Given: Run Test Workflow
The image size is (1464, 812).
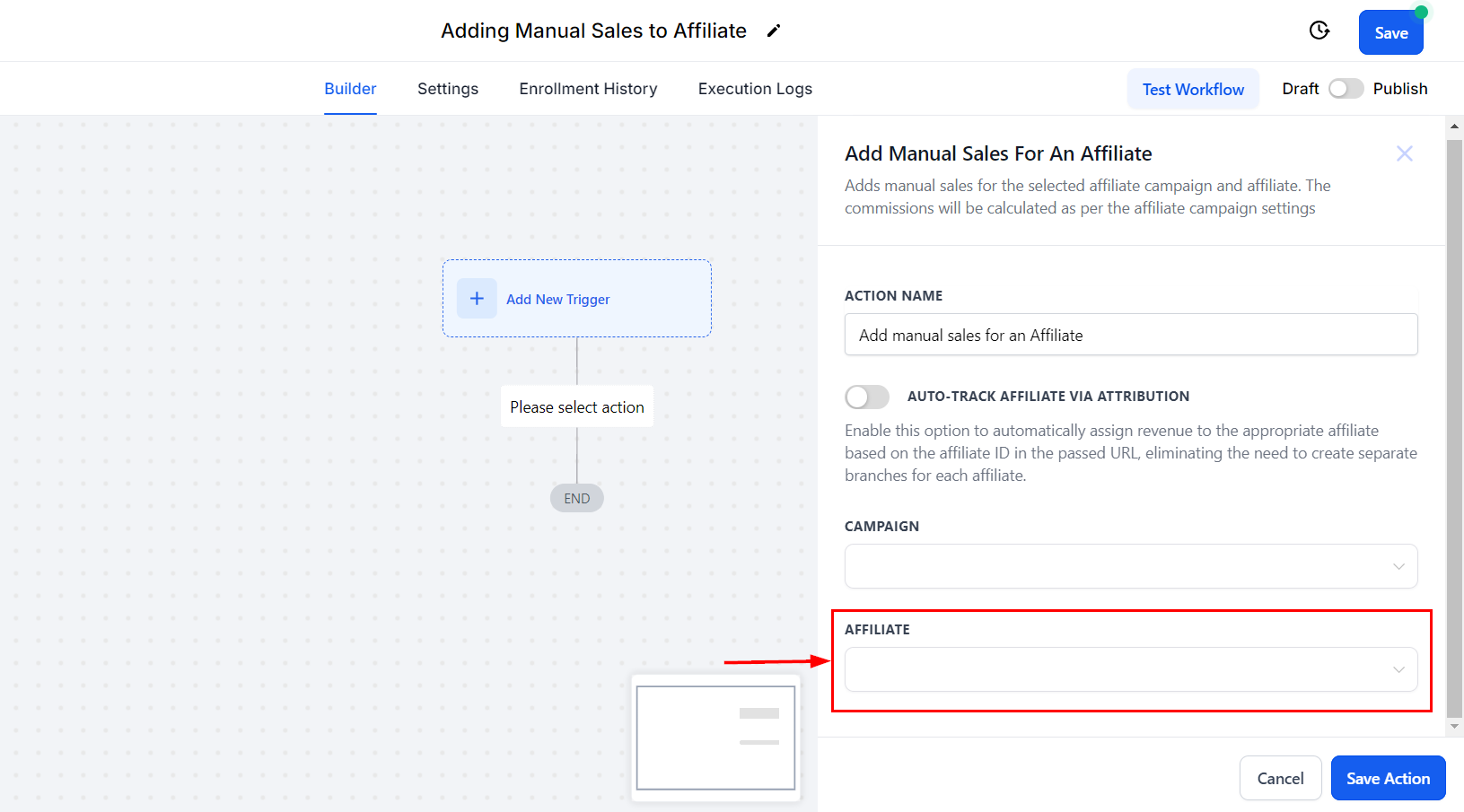Looking at the screenshot, I should 1193,89.
